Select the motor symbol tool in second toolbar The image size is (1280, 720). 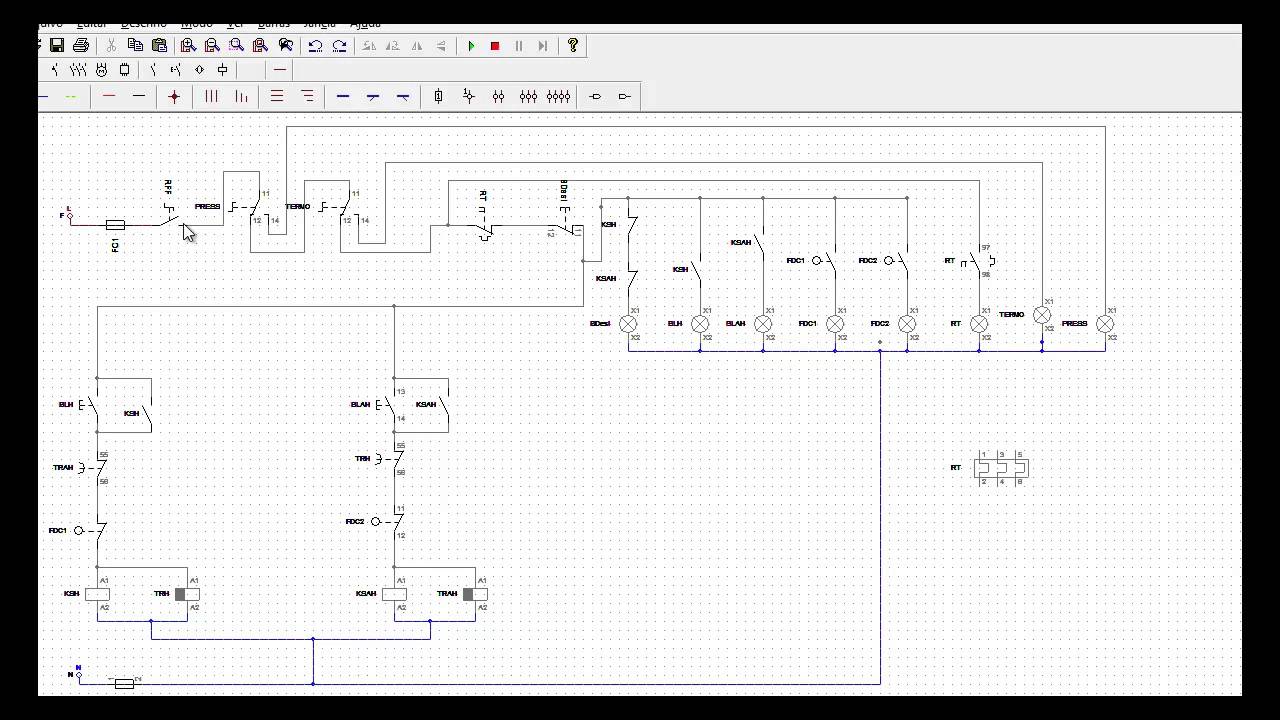click(x=101, y=70)
